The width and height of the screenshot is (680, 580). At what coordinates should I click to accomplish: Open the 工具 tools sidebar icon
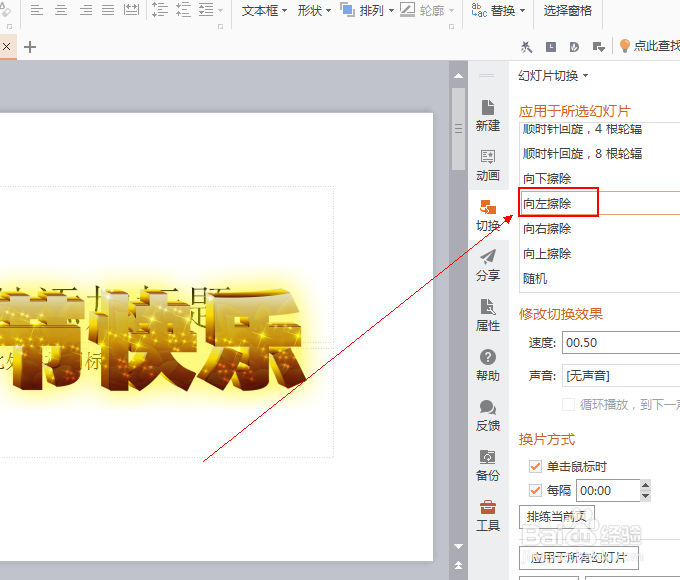tap(488, 515)
